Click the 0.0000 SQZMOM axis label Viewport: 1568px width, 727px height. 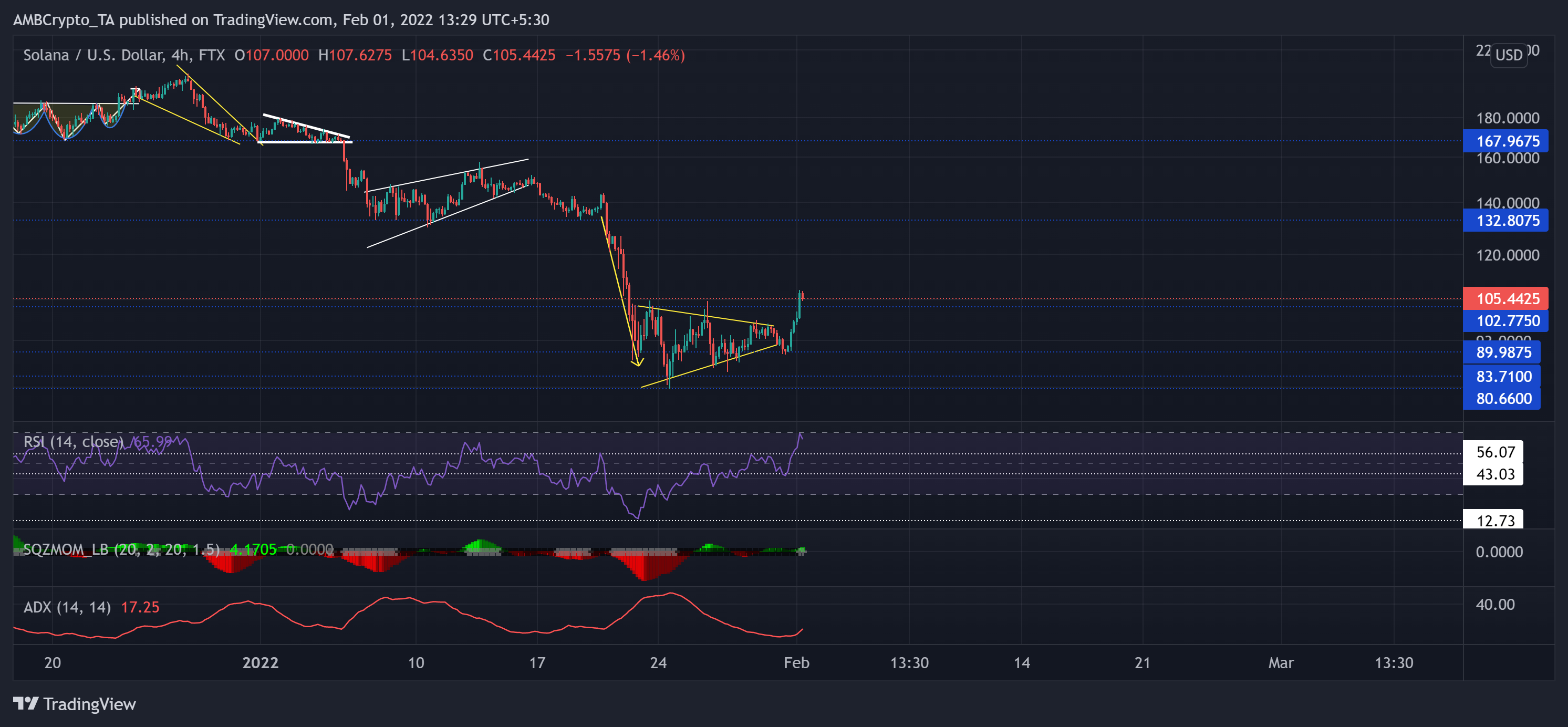pyautogui.click(x=1499, y=552)
